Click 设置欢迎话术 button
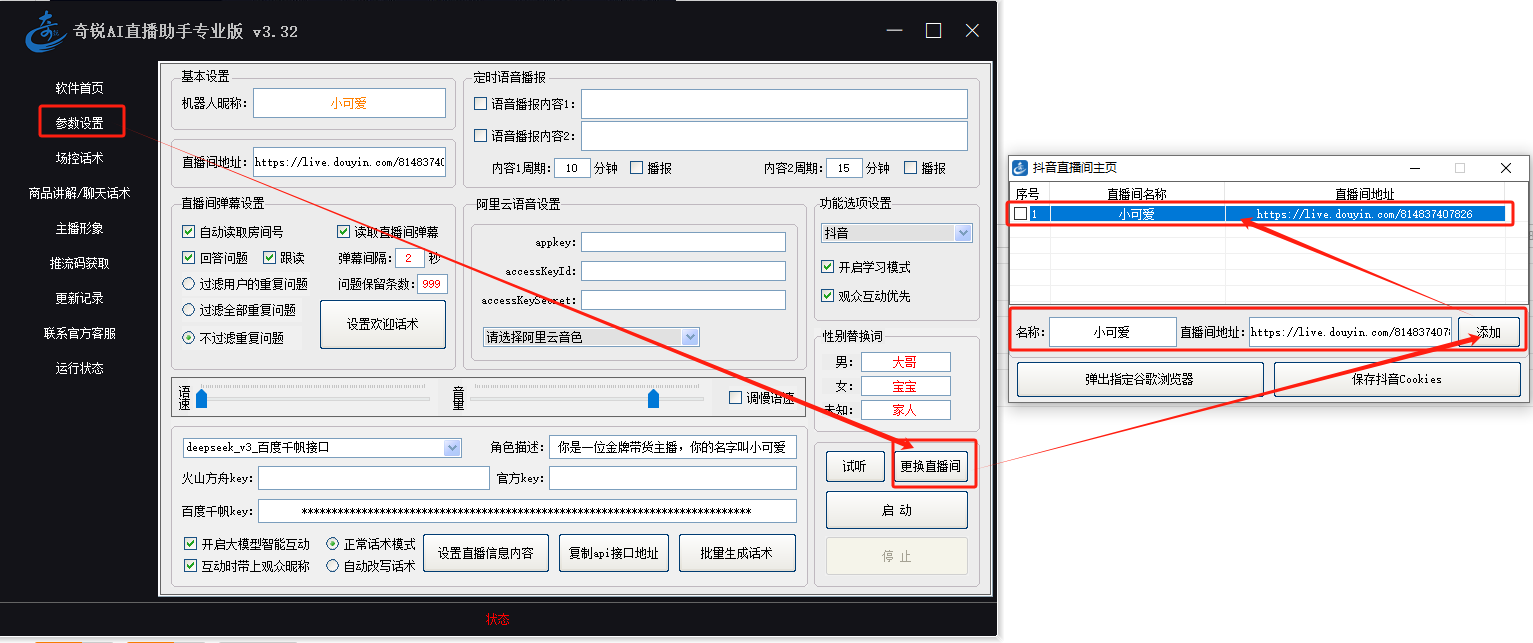The image size is (1533, 643). click(383, 324)
